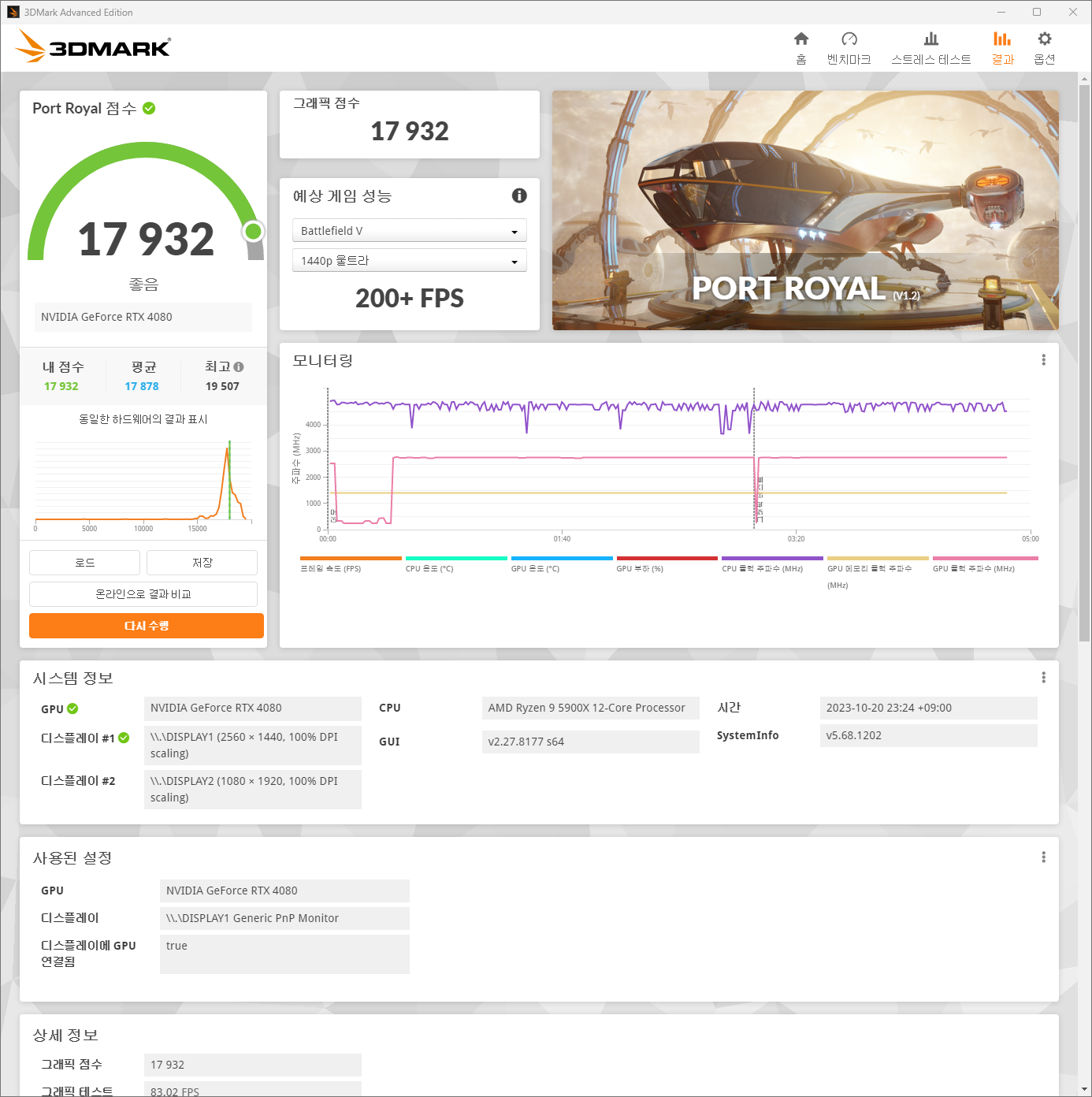Click the 200+ FPS estimate text
Image resolution: width=1092 pixels, height=1097 pixels.
409,299
